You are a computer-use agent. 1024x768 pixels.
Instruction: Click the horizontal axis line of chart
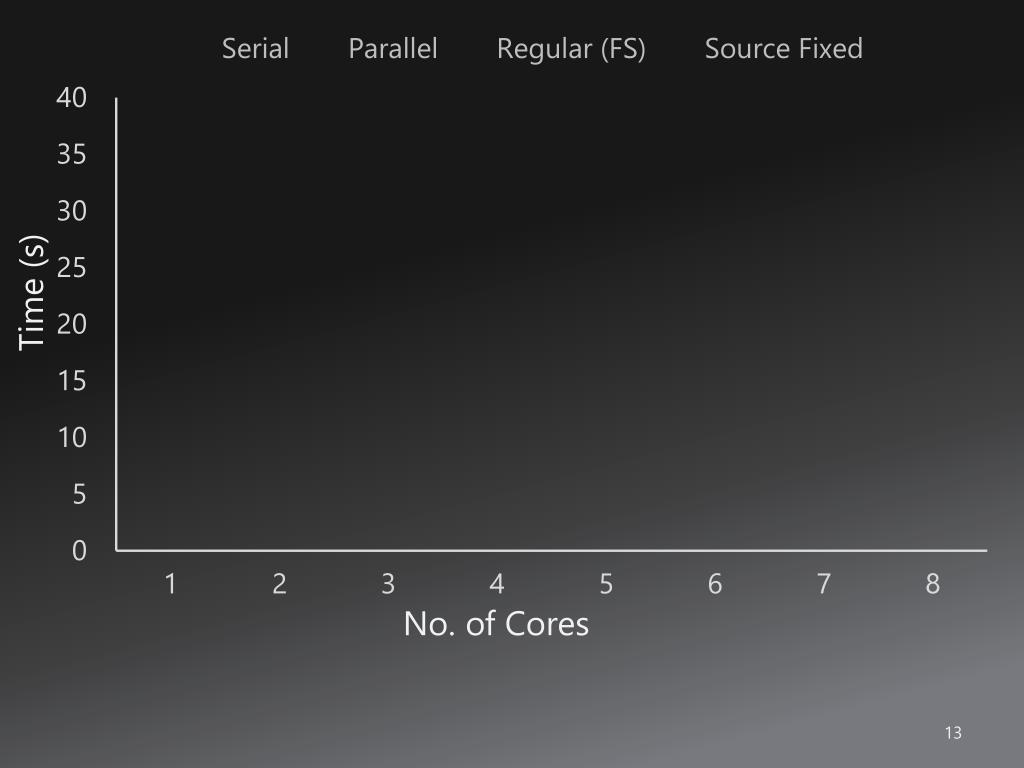[x=551, y=551]
